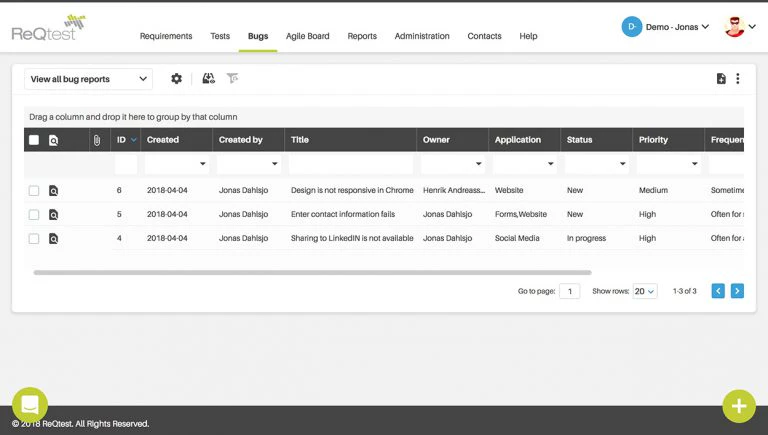Click title 'Design is not responsive in Chrome'

(352, 190)
